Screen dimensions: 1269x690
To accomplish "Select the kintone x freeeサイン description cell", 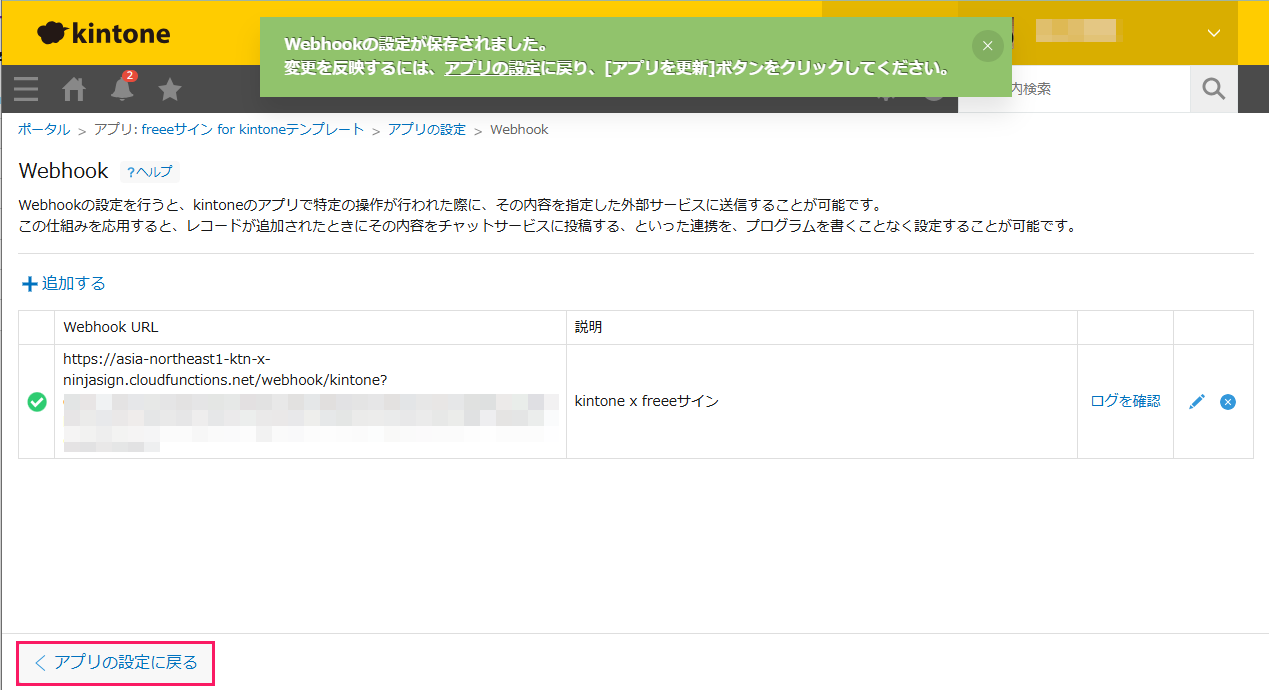I will pyautogui.click(x=822, y=402).
